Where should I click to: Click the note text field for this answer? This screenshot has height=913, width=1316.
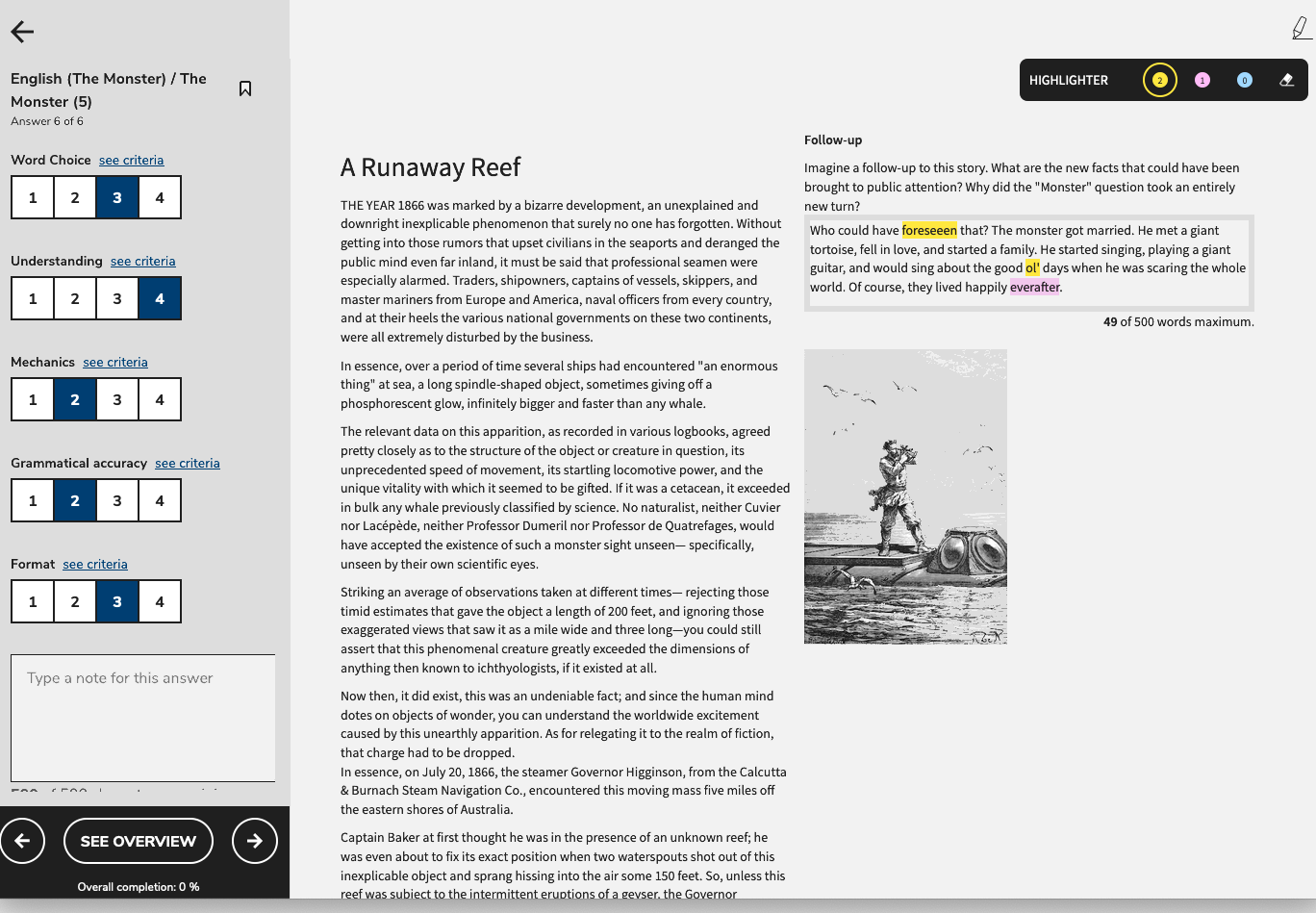pos(142,717)
